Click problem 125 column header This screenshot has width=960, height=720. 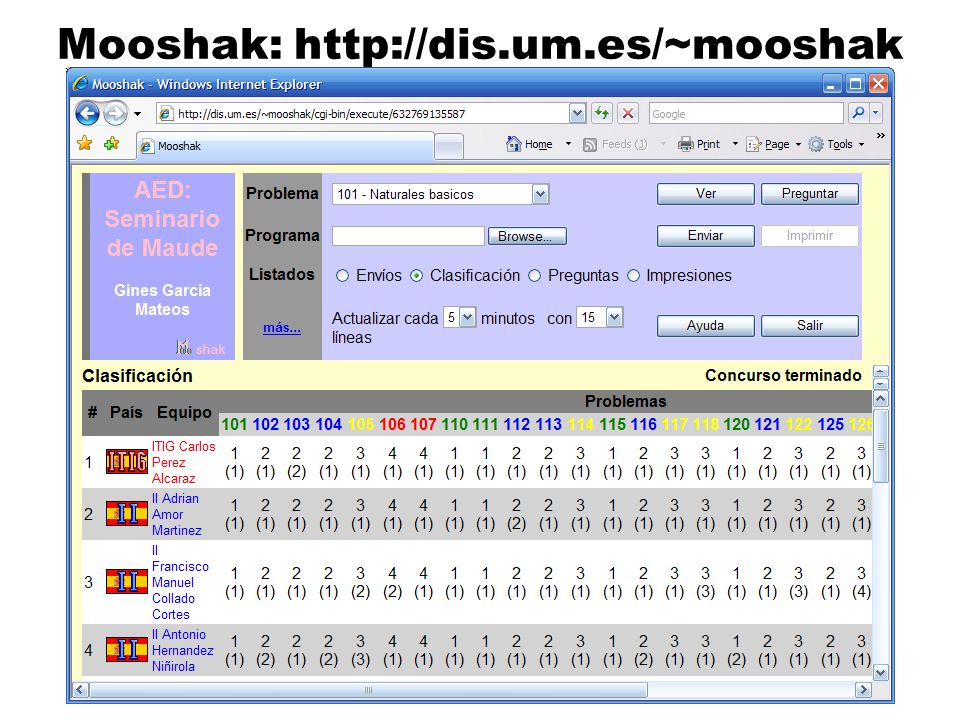830,424
